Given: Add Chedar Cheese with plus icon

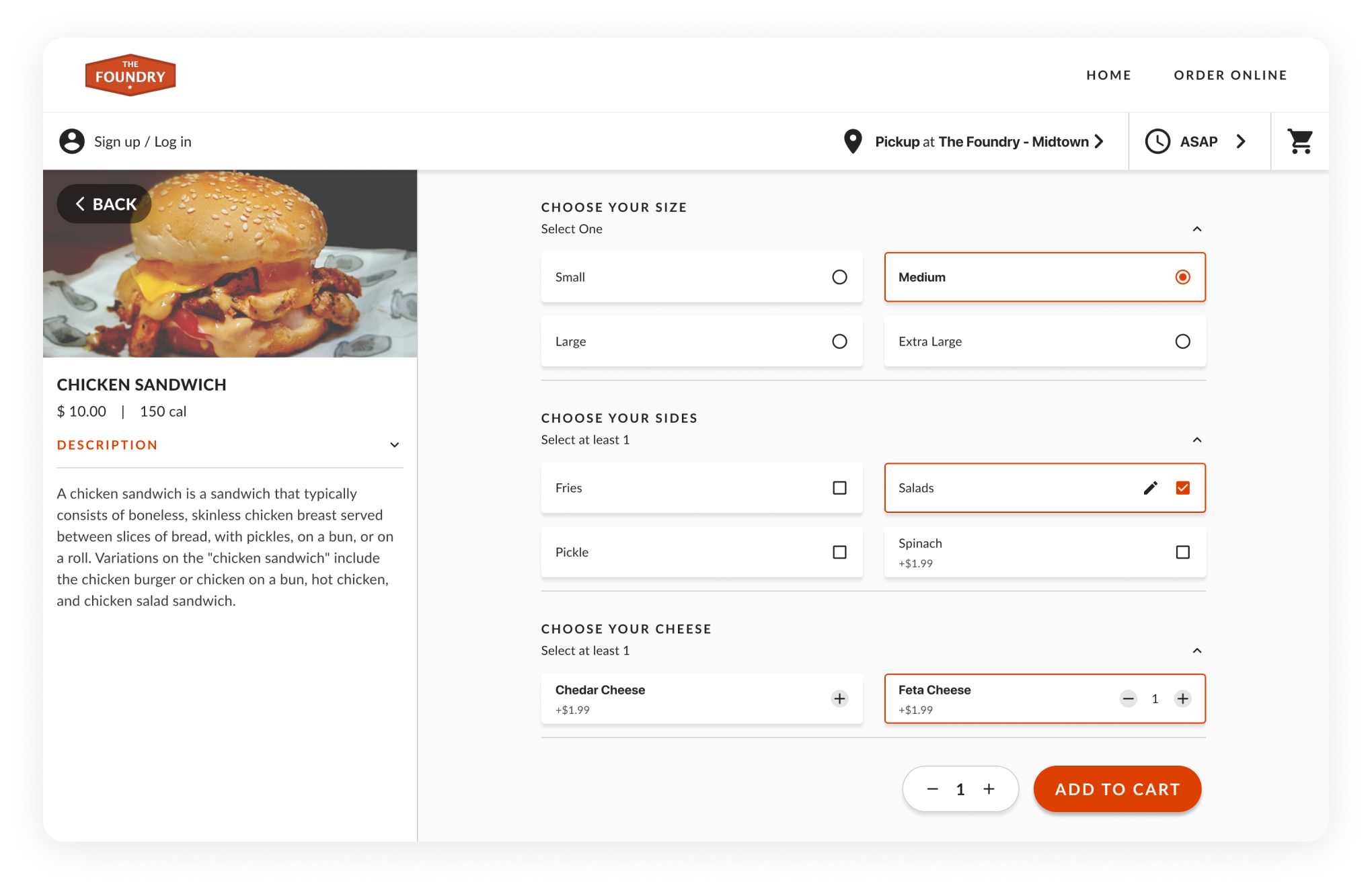Looking at the screenshot, I should point(839,699).
